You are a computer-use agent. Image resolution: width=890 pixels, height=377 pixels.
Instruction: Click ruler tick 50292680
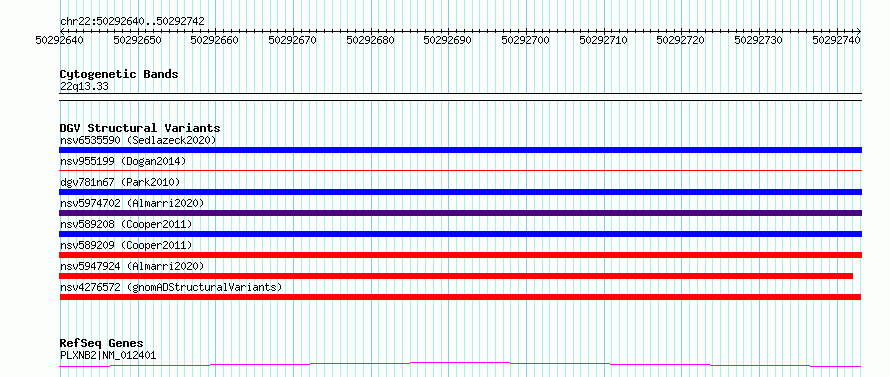[x=371, y=40]
